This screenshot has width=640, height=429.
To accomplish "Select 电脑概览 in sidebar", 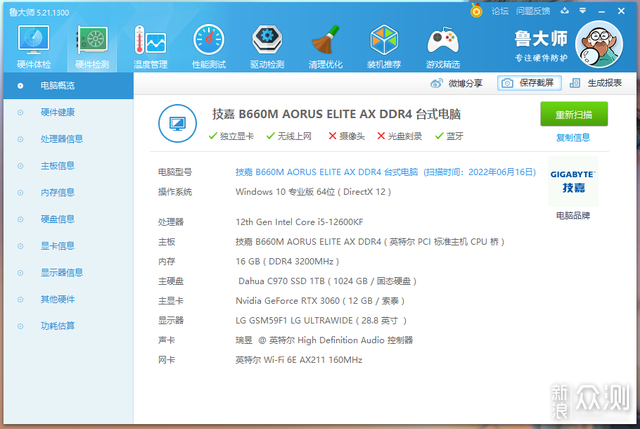I will tap(69, 86).
